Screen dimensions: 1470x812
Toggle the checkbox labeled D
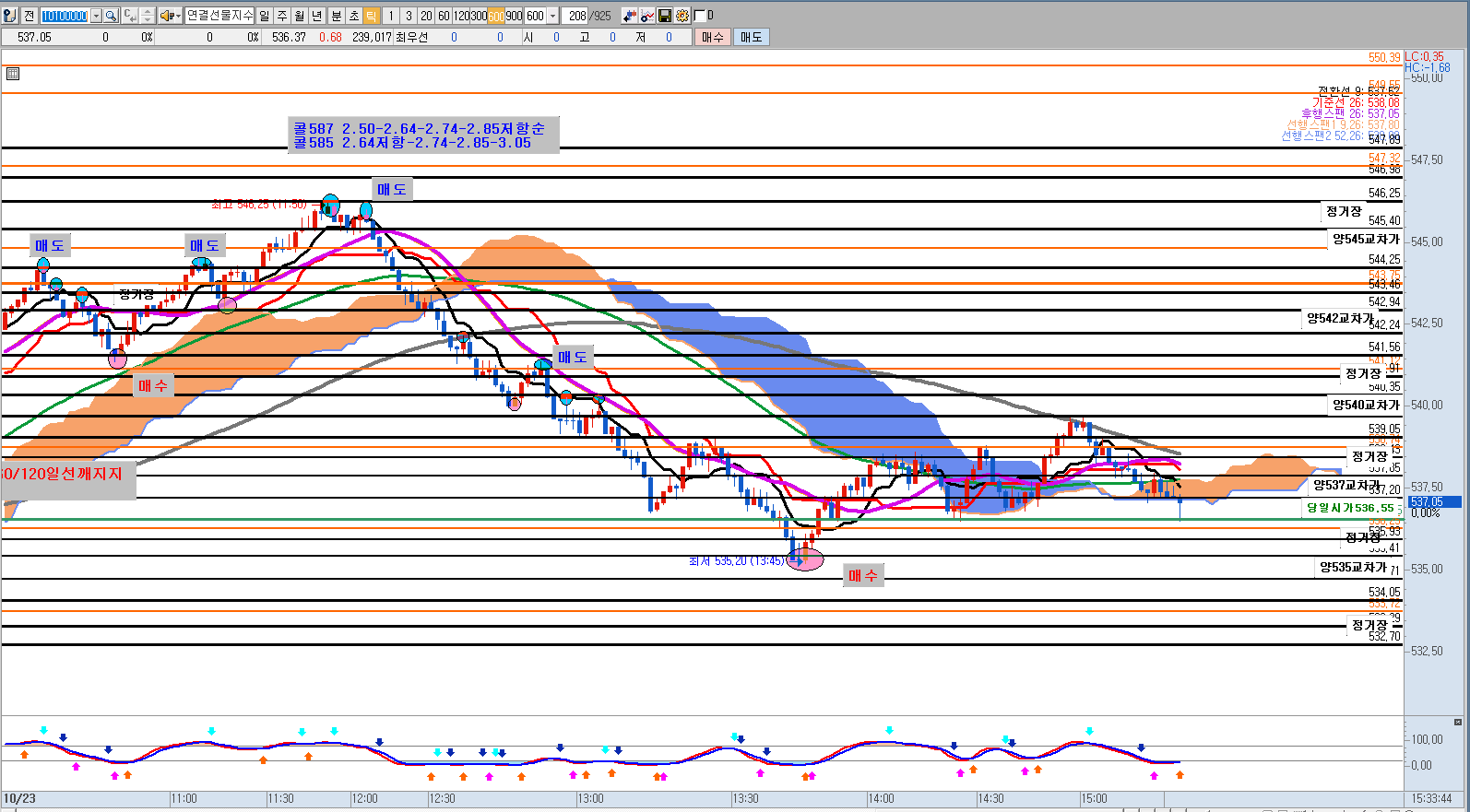click(x=699, y=16)
